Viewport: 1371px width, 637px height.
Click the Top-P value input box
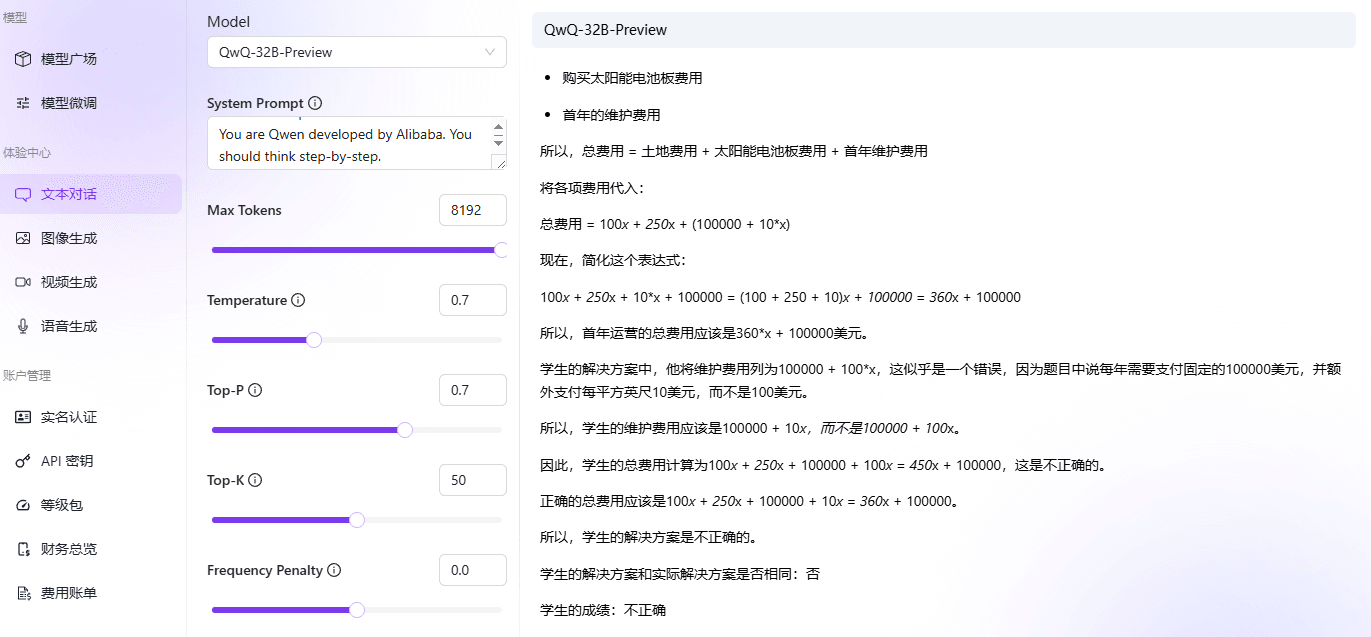click(x=472, y=390)
